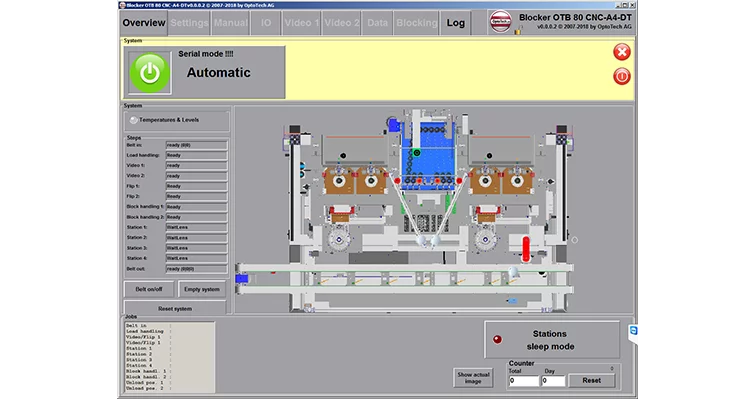The image size is (755, 399).
Task: Click the green power button icon
Action: 150,73
